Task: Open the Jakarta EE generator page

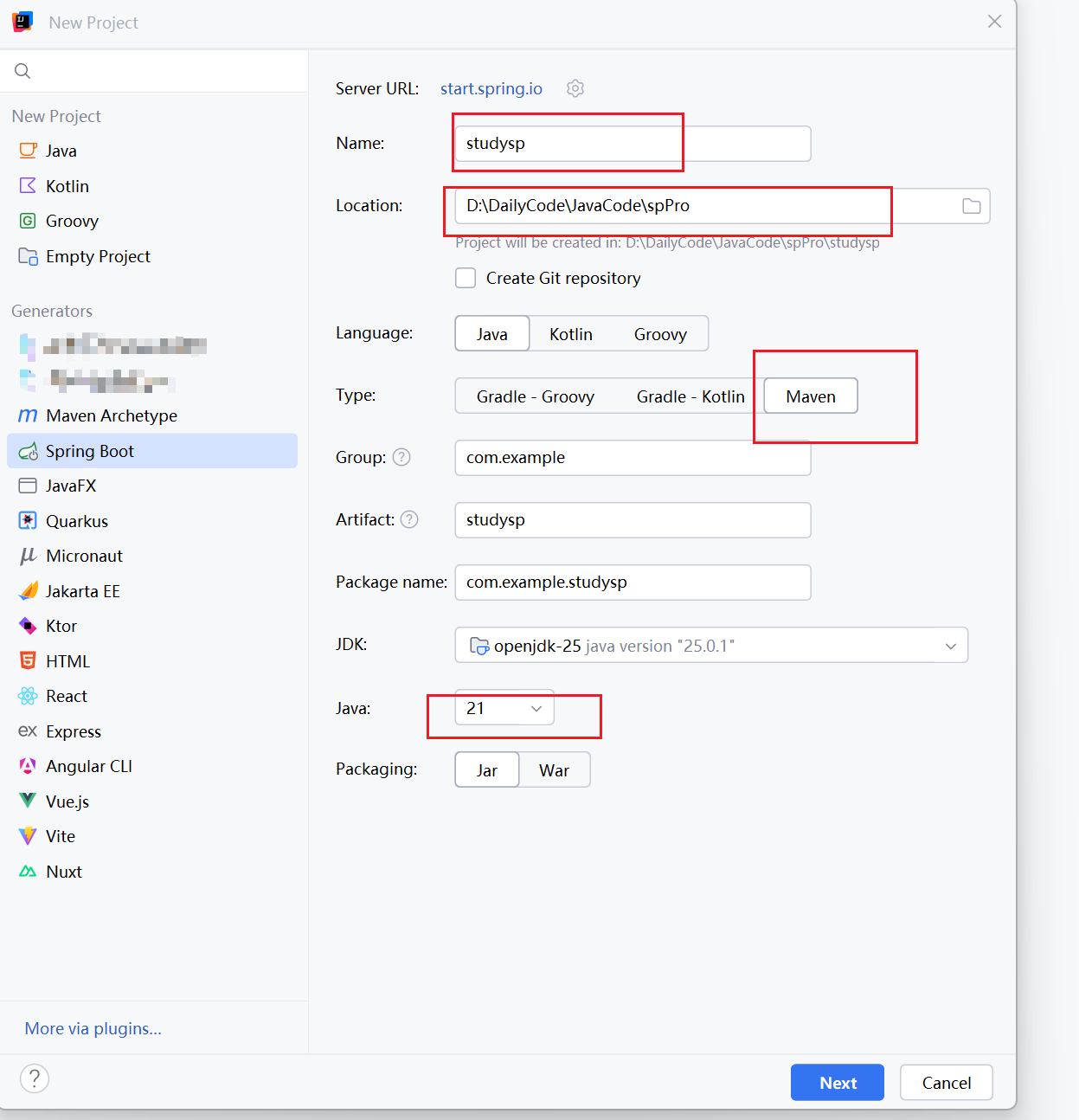Action: [152, 591]
